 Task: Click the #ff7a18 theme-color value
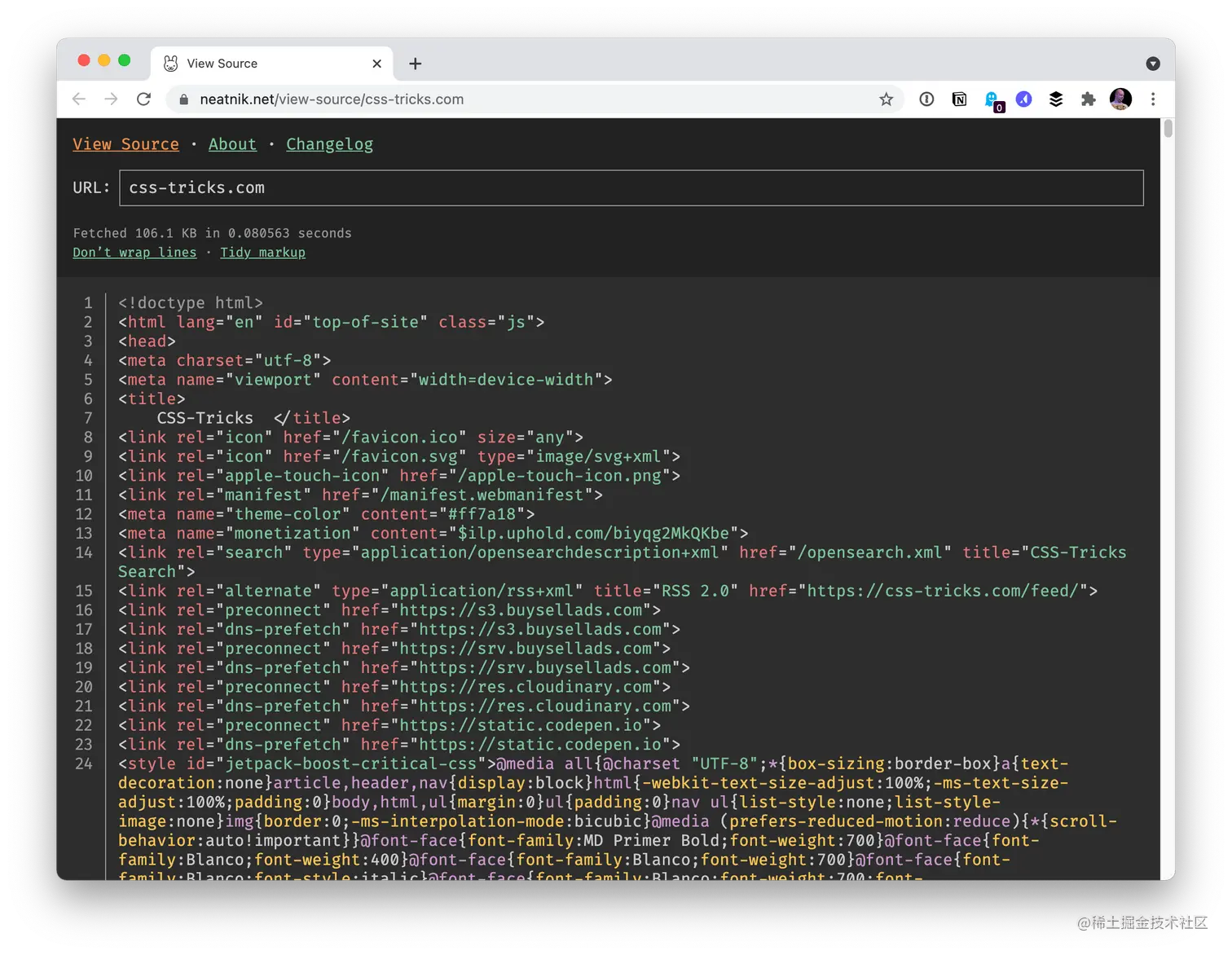tap(482, 514)
